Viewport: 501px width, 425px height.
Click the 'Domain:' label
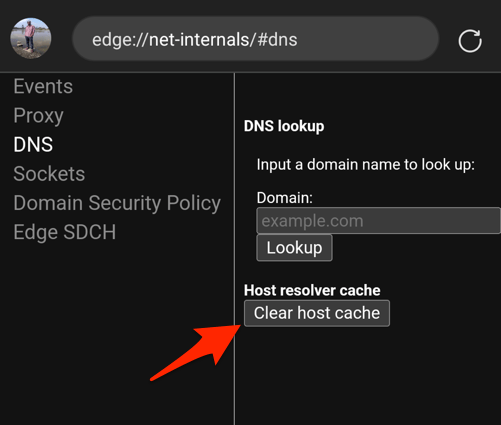[285, 198]
